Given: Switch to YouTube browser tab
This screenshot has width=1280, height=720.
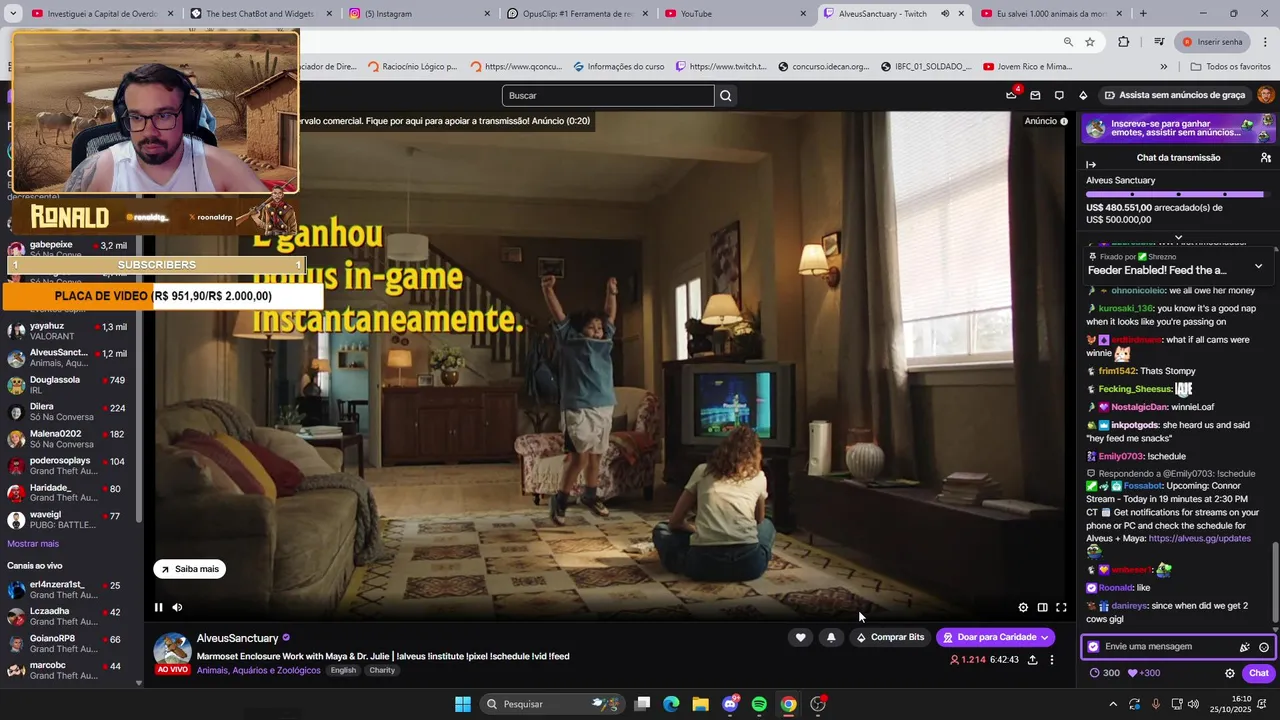Looking at the screenshot, I should pos(735,14).
